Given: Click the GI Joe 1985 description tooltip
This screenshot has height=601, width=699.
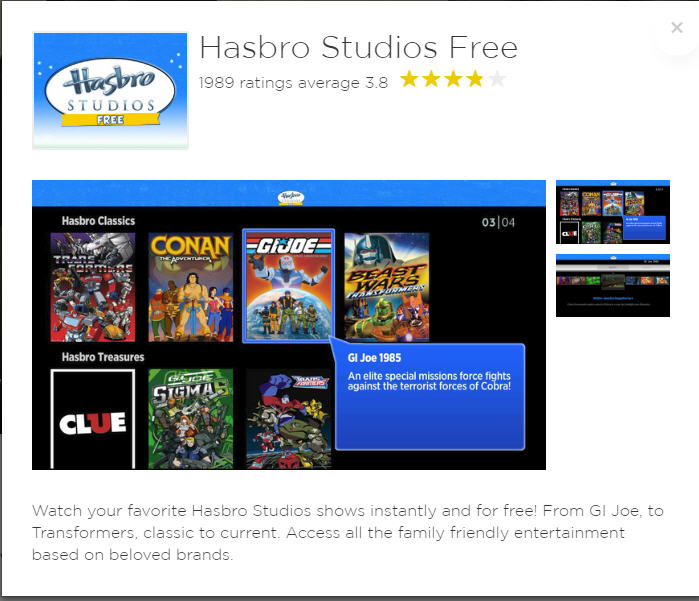Looking at the screenshot, I should pyautogui.click(x=430, y=397).
